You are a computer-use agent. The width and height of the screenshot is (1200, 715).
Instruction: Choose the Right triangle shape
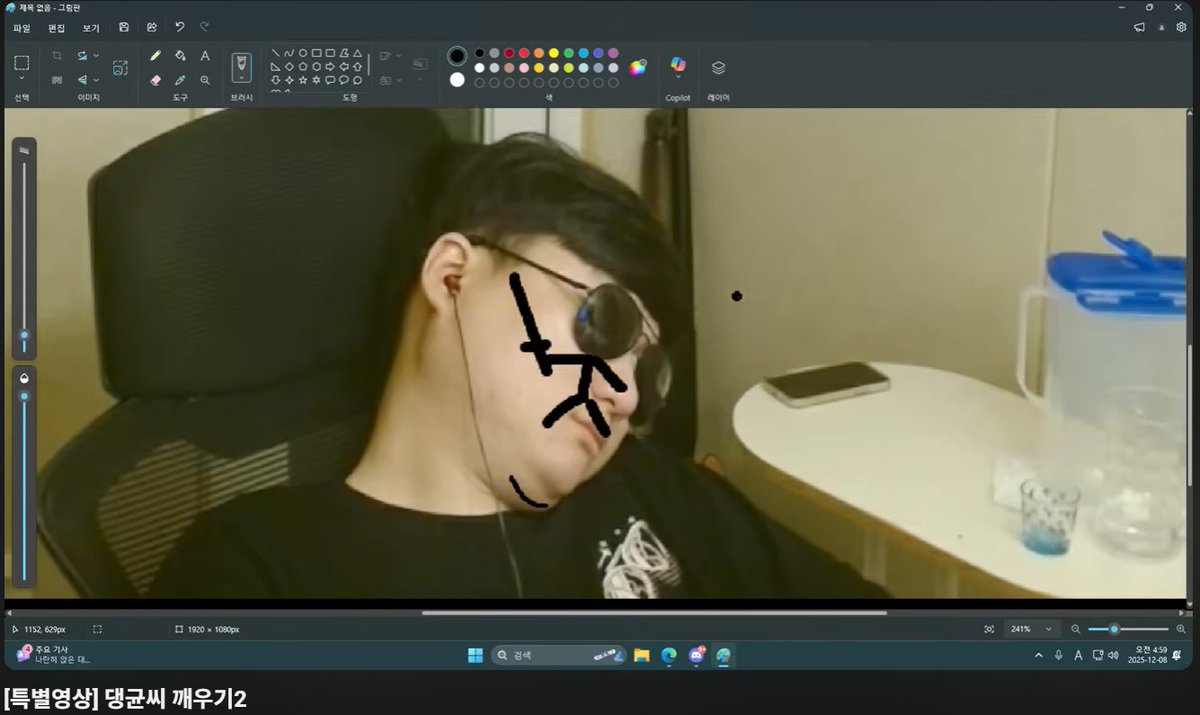275,67
